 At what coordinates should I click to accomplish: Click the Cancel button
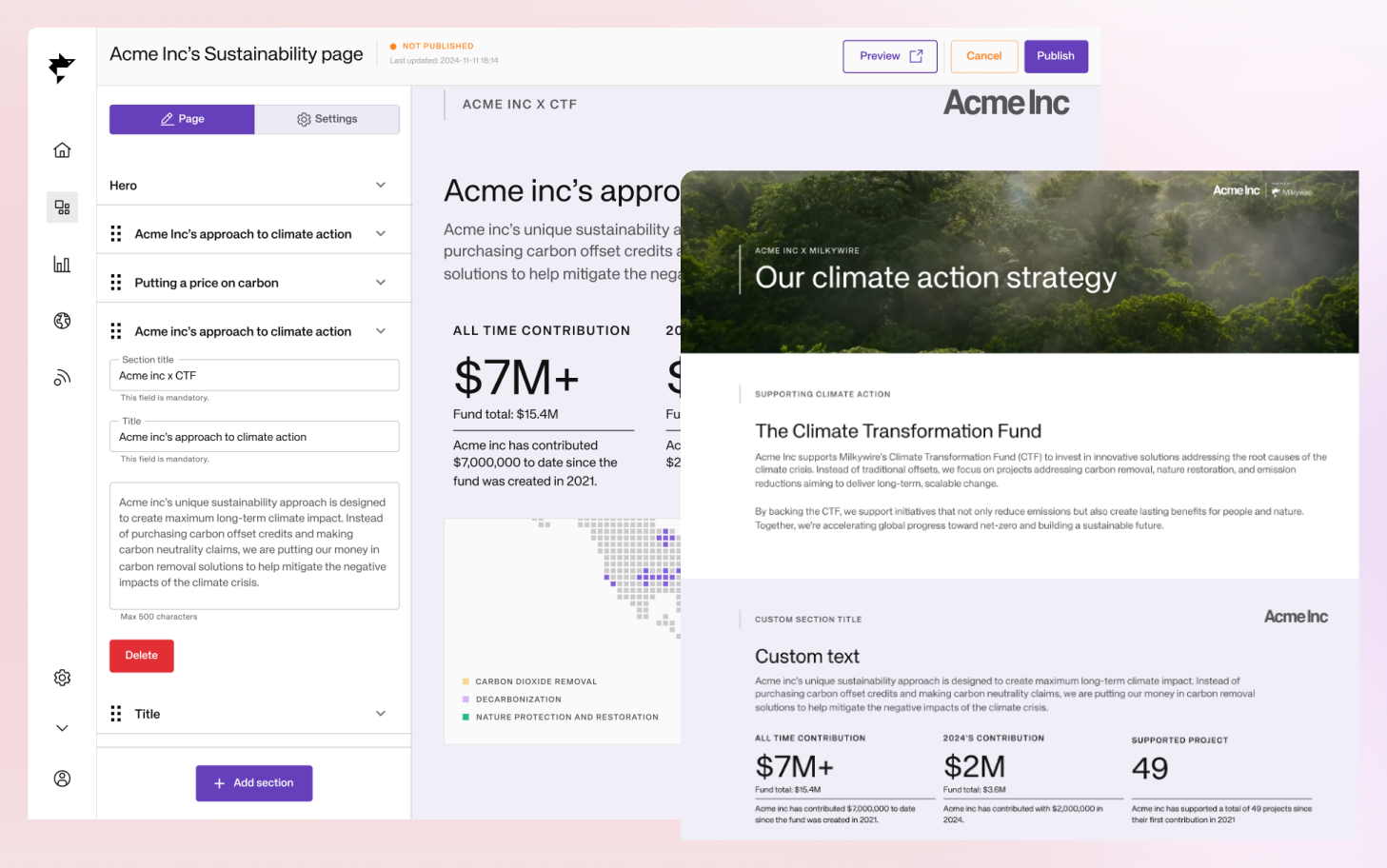click(984, 56)
